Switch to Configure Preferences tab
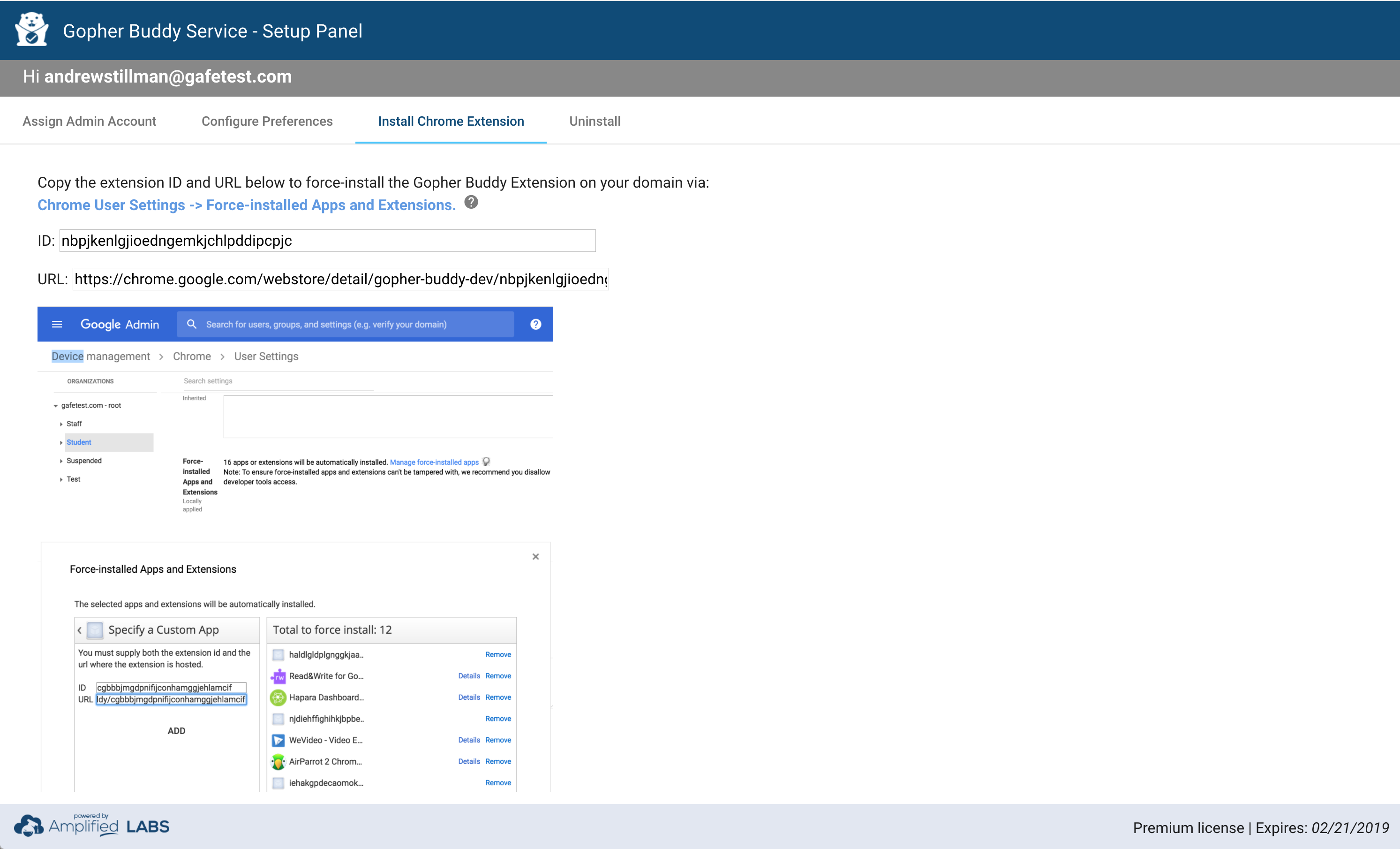This screenshot has height=849, width=1400. (267, 121)
